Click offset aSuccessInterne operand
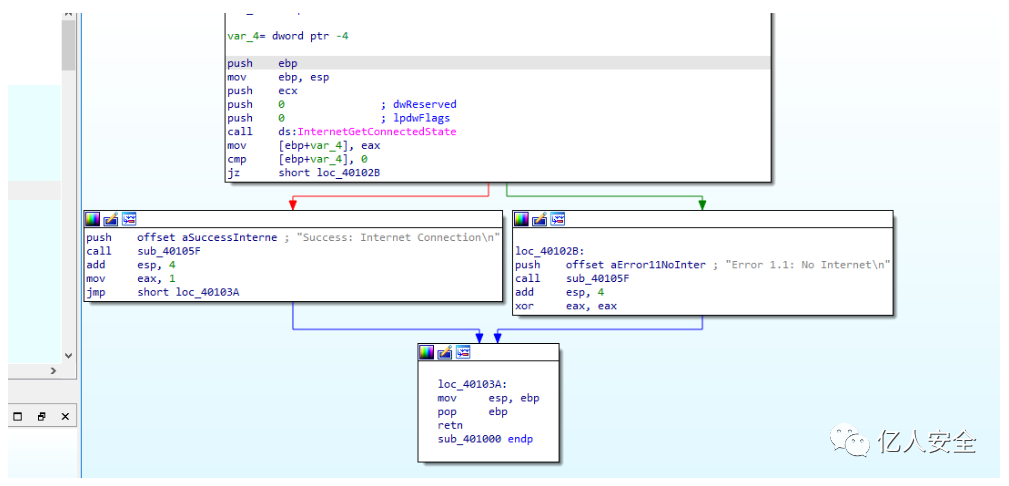 tap(207, 238)
